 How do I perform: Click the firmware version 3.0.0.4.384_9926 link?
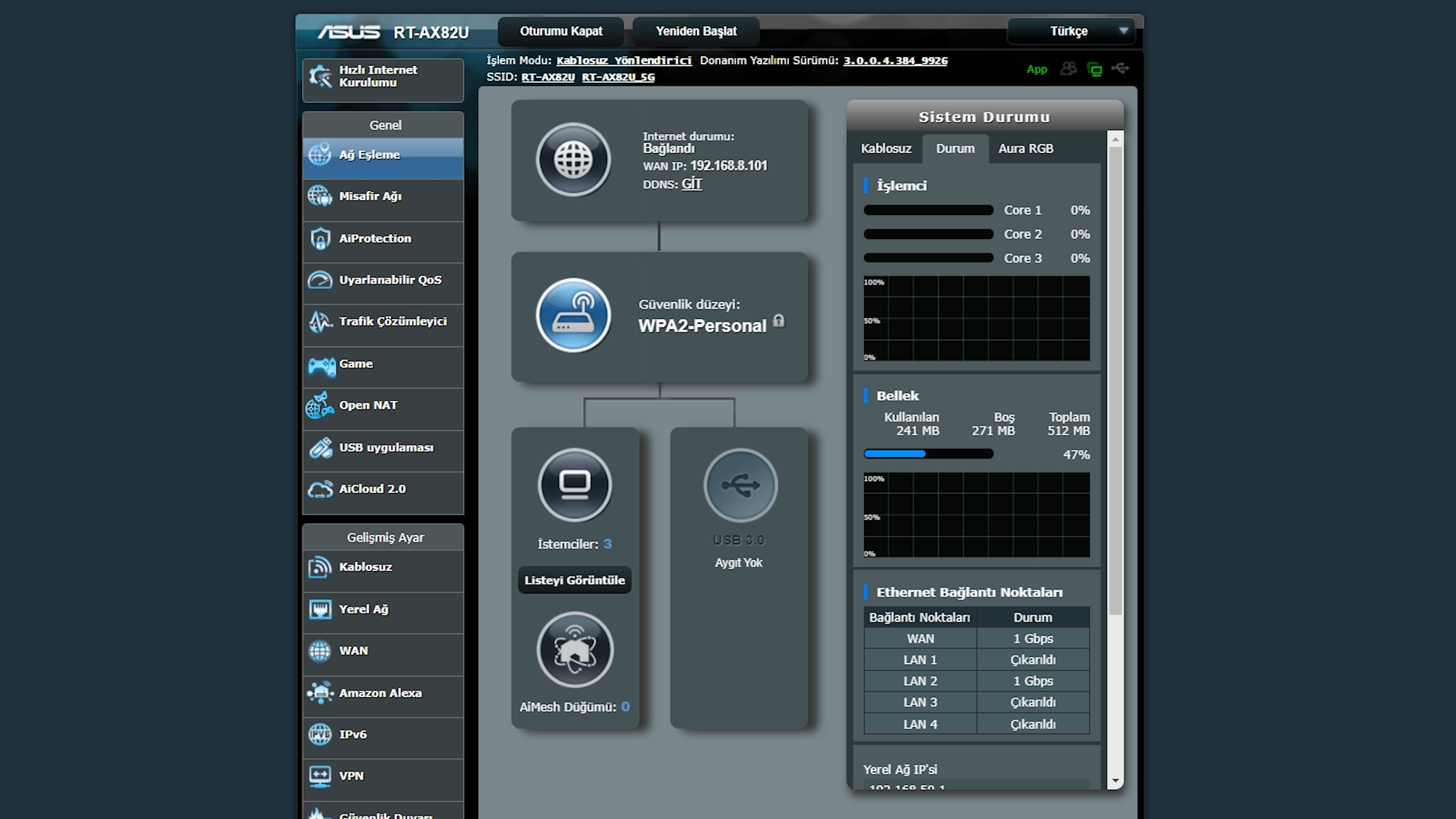point(895,61)
